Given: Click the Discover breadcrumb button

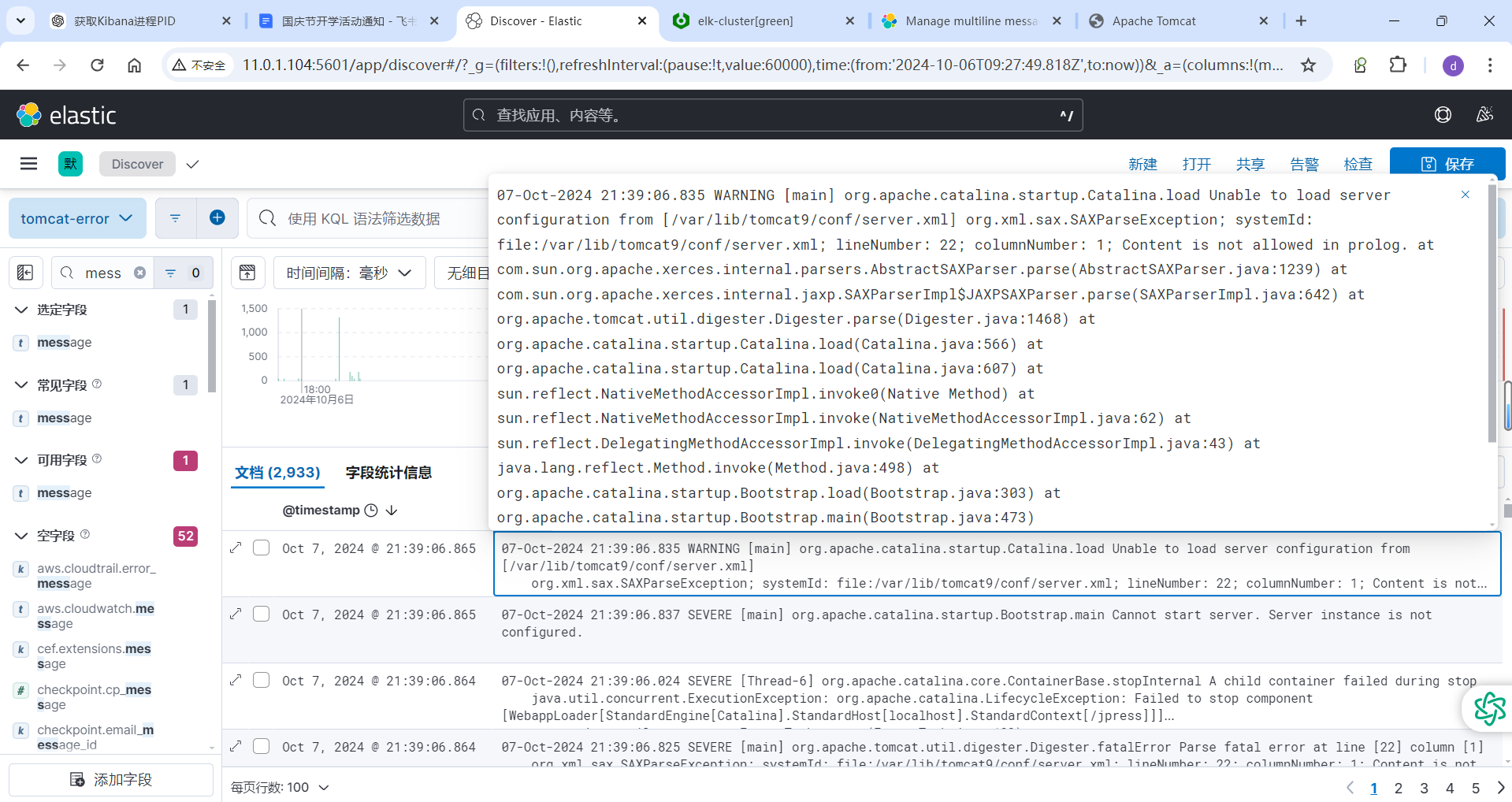Looking at the screenshot, I should pyautogui.click(x=137, y=164).
